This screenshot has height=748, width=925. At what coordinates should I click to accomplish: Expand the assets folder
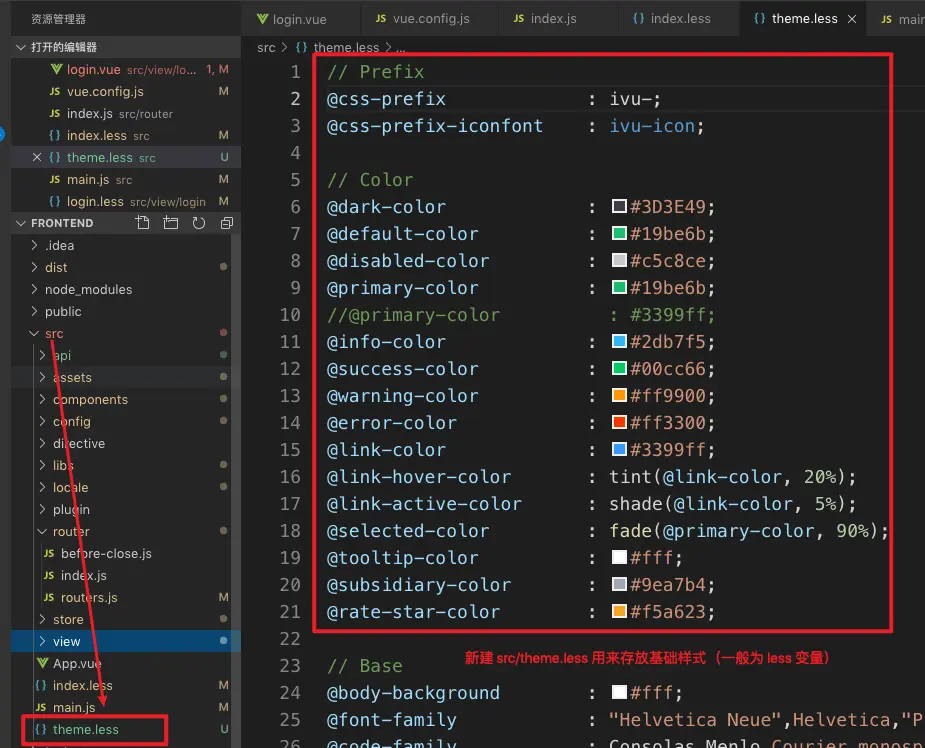(42, 377)
